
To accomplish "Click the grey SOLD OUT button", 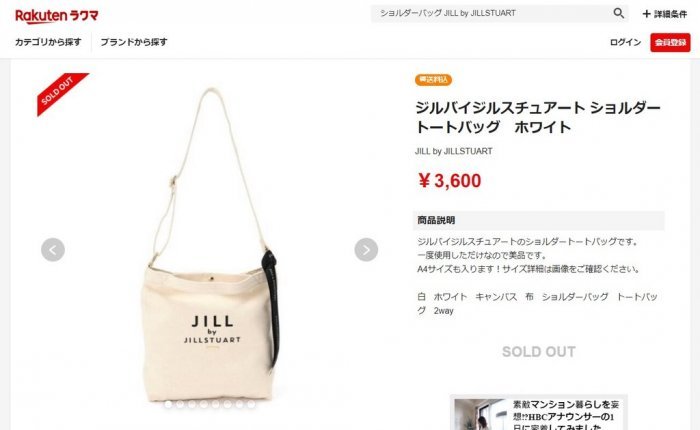I will tap(539, 352).
